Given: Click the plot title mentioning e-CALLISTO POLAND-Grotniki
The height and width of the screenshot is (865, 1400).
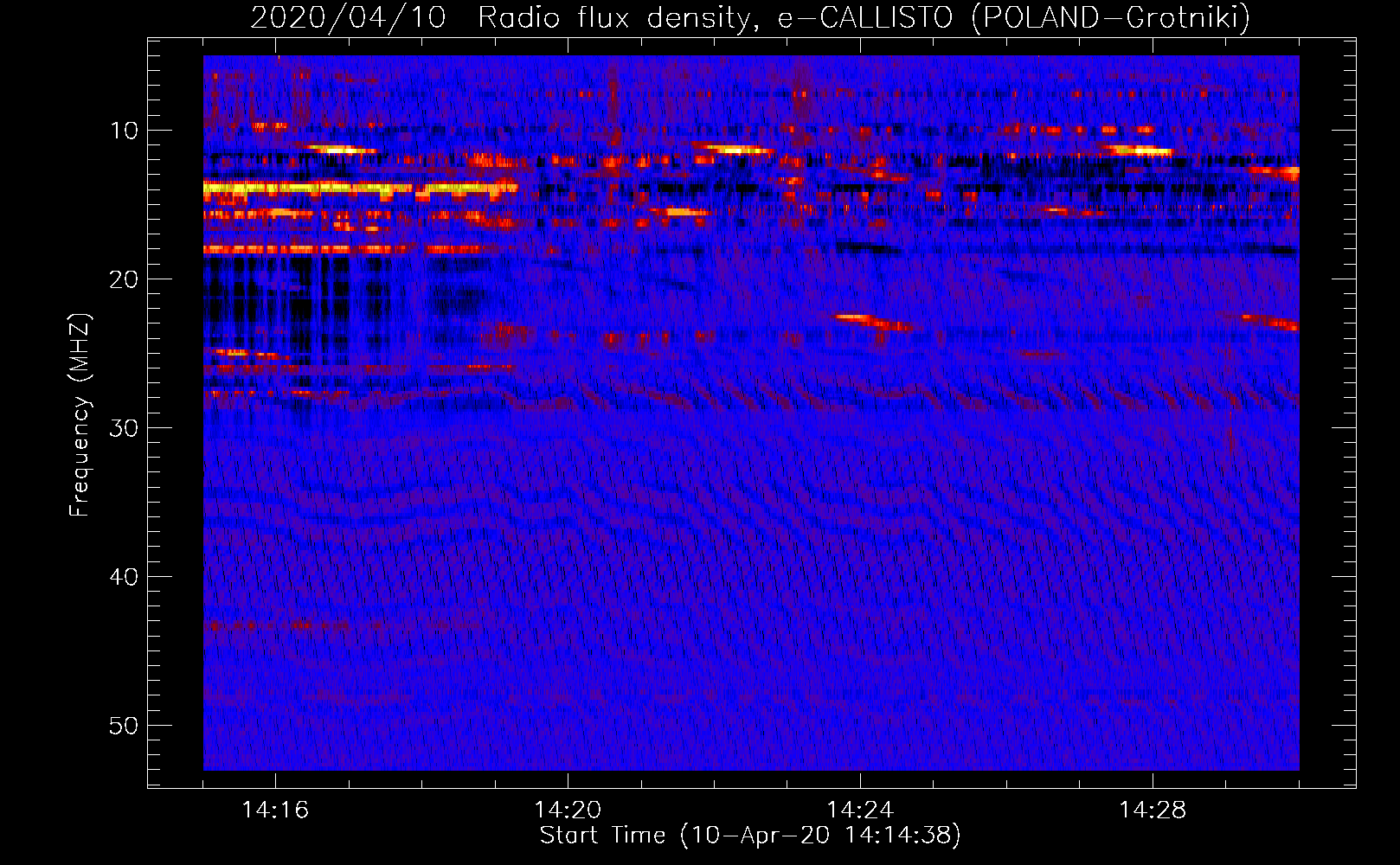Looking at the screenshot, I should 750,17.
